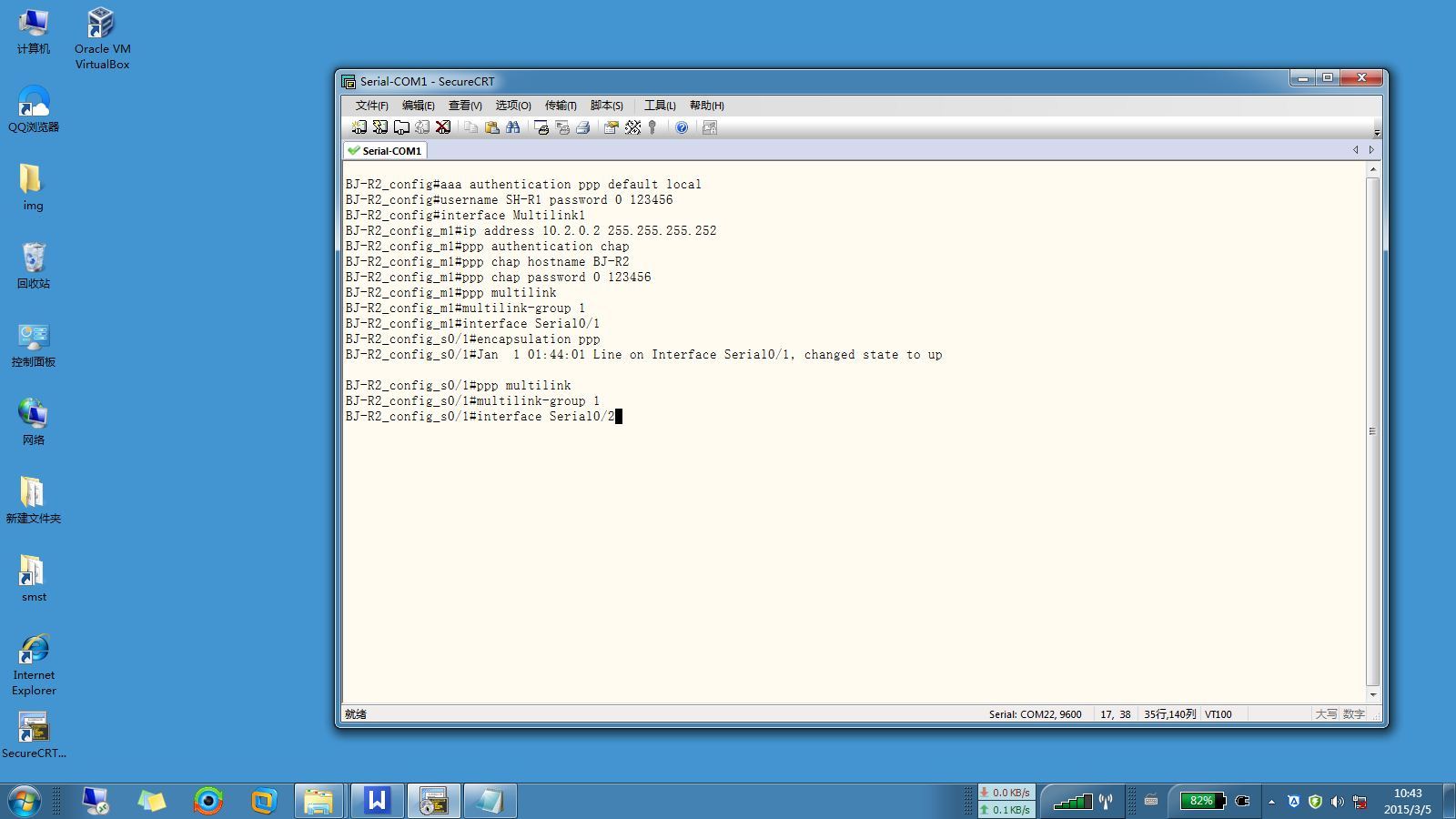Click the 35行,140列 status bar entry
Viewport: 1456px width, 819px height.
[x=1170, y=714]
